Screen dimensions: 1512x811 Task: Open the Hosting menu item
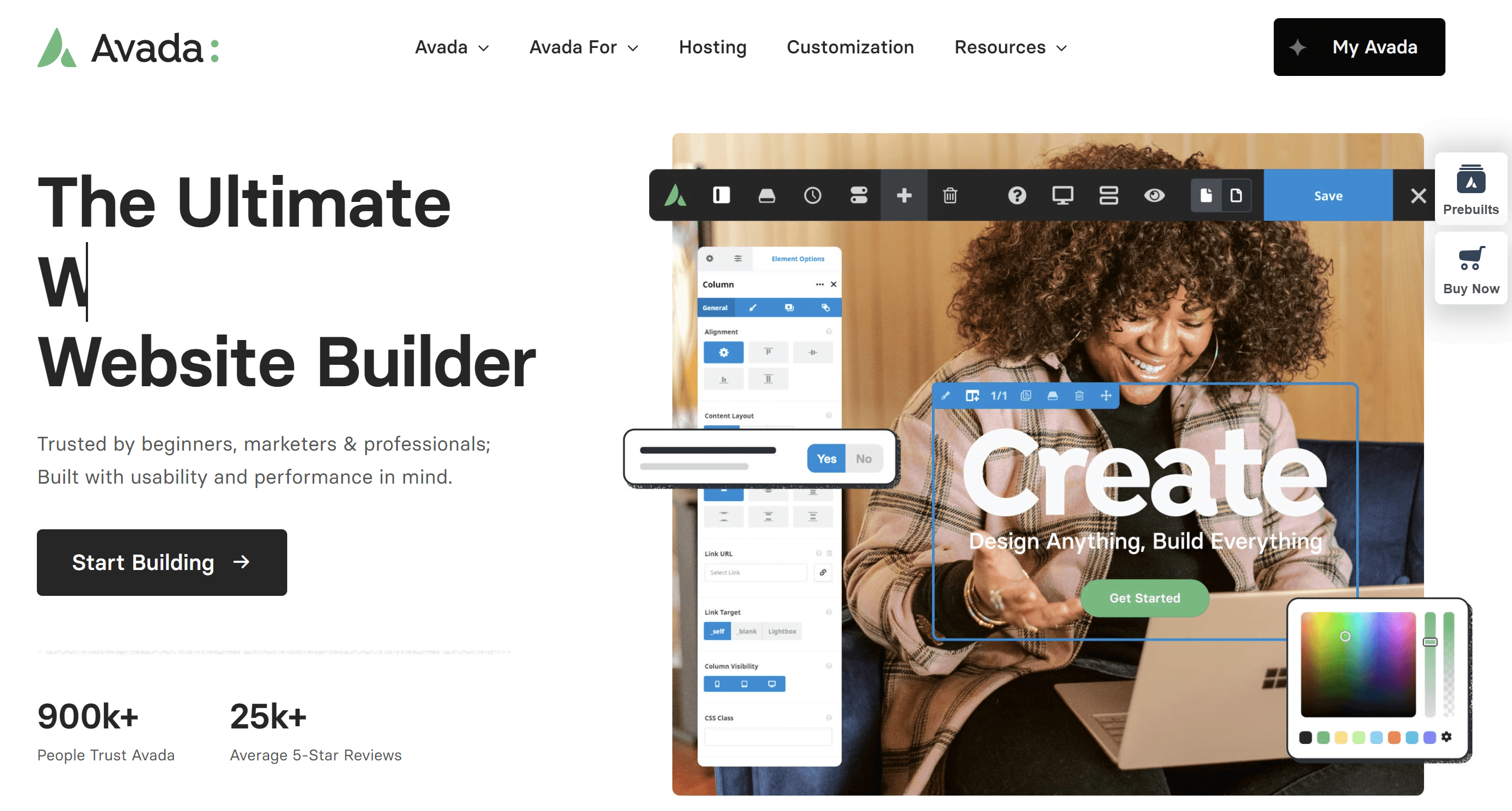pyautogui.click(x=712, y=46)
